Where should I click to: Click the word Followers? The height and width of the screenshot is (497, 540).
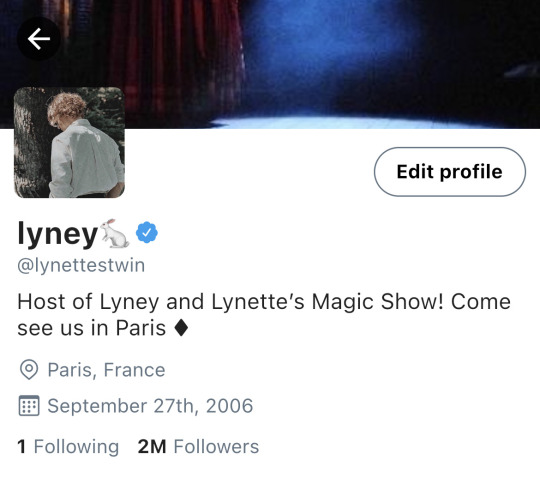(216, 447)
